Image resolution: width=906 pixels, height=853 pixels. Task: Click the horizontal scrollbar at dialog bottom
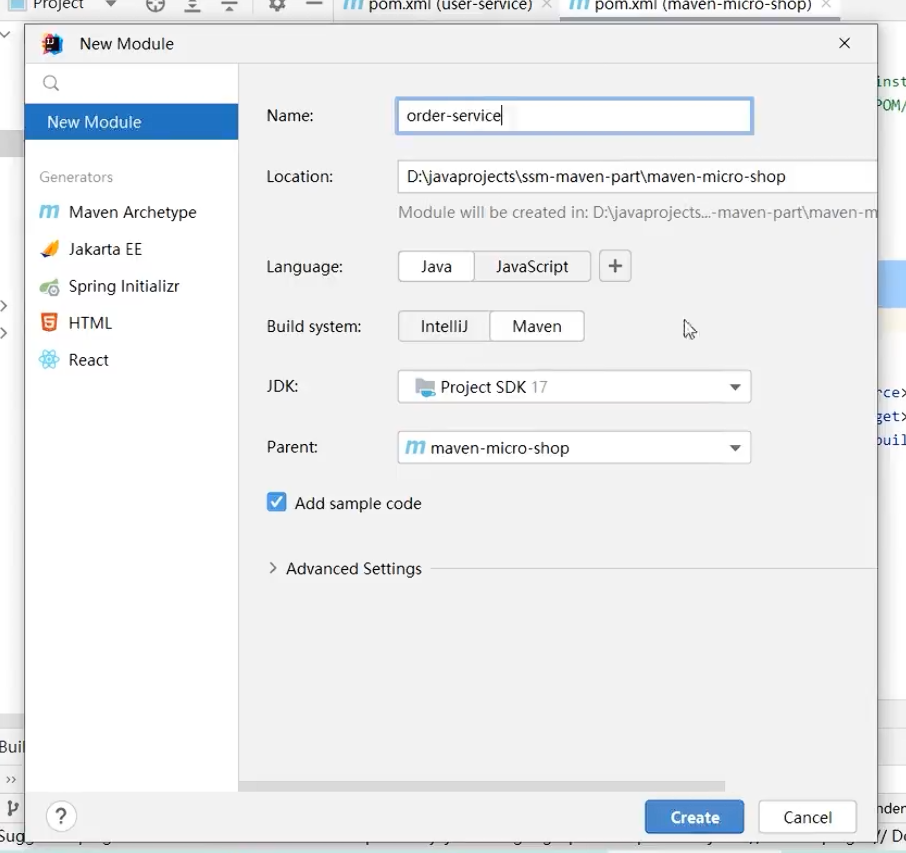point(481,786)
